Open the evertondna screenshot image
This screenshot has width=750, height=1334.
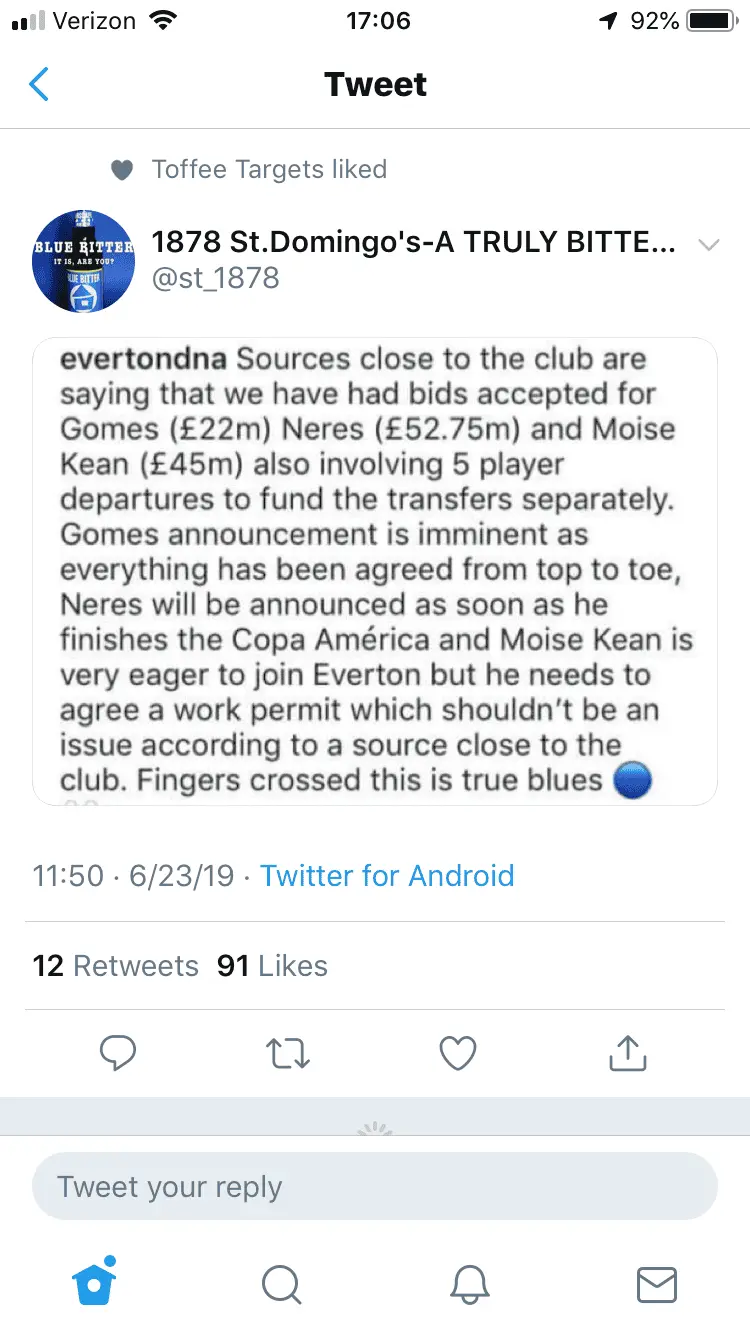[375, 572]
